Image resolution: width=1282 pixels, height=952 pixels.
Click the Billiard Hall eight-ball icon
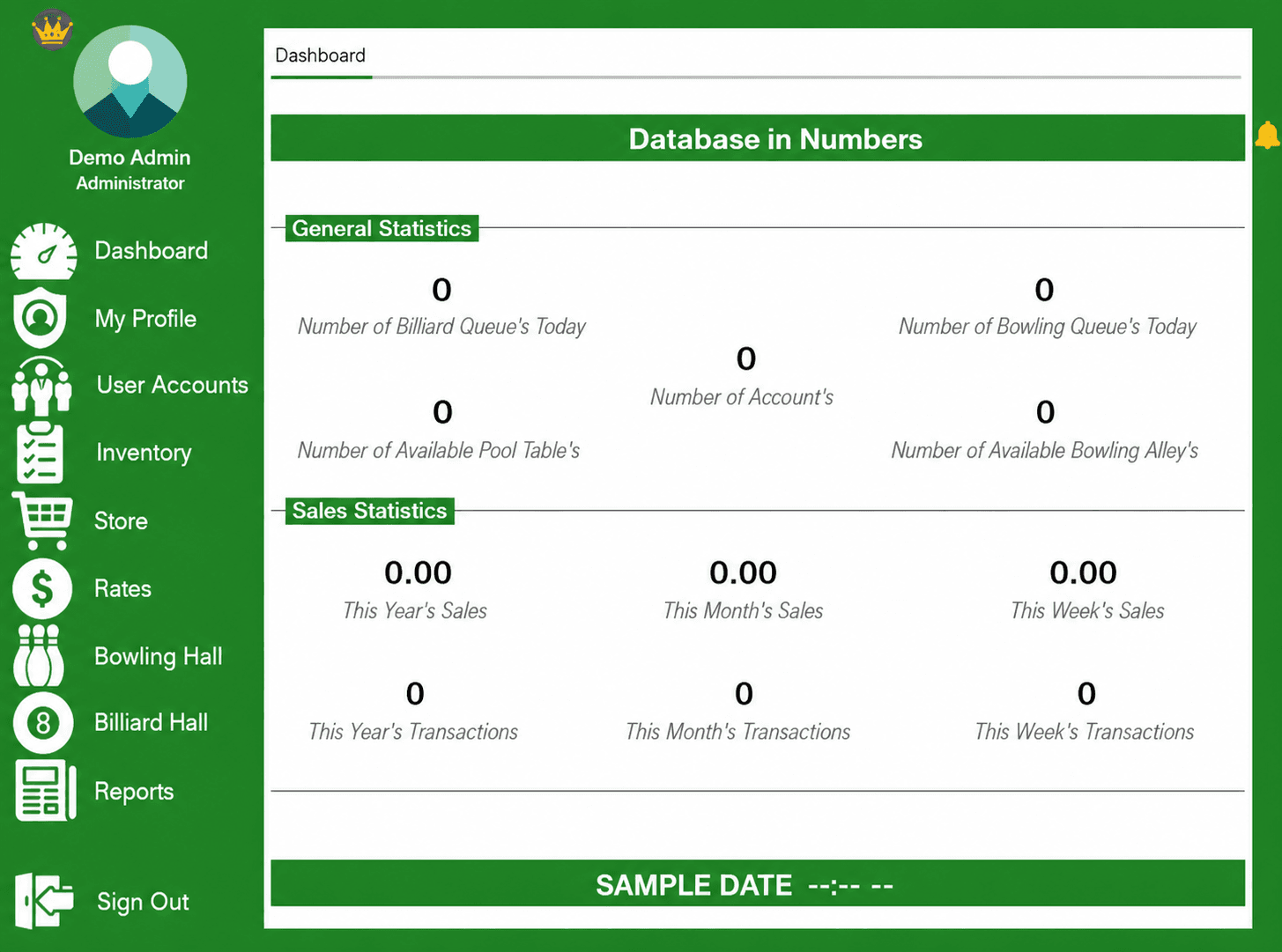[x=42, y=723]
